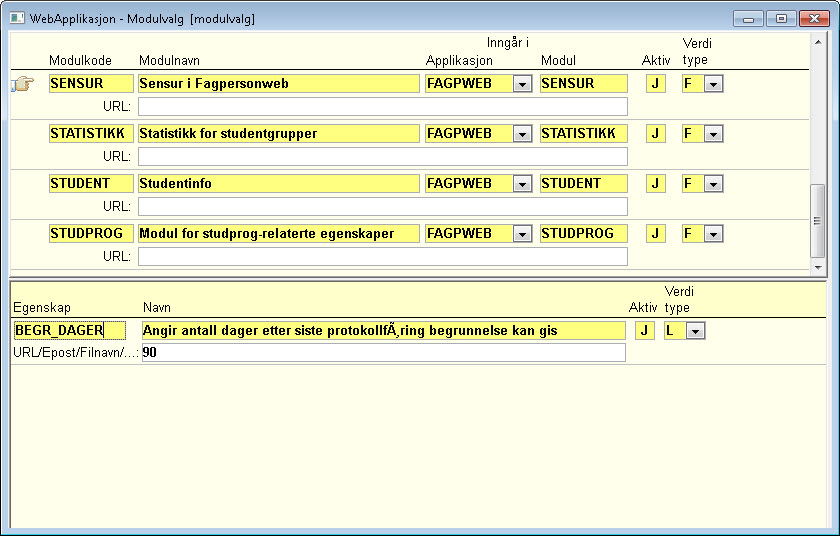Select the 'Sensur i Fagpersonweb' Modulnavn field
This screenshot has height=536, width=840.
(279, 84)
